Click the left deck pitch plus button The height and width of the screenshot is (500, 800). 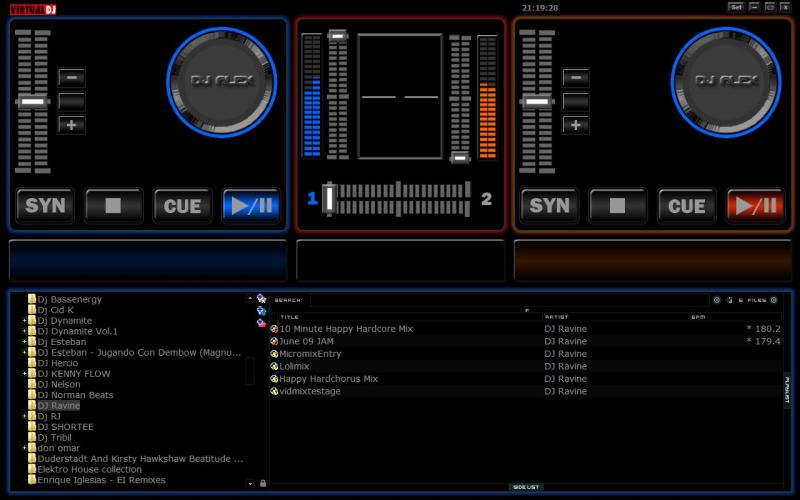click(72, 125)
